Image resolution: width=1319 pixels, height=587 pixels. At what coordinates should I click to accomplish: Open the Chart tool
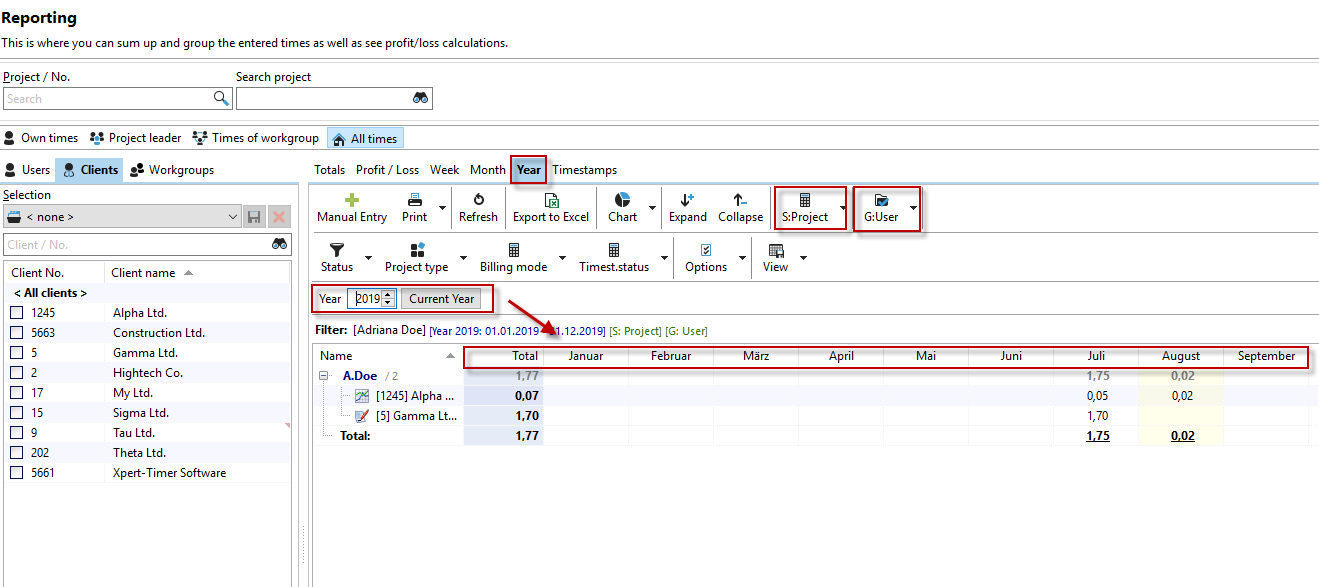pyautogui.click(x=622, y=208)
